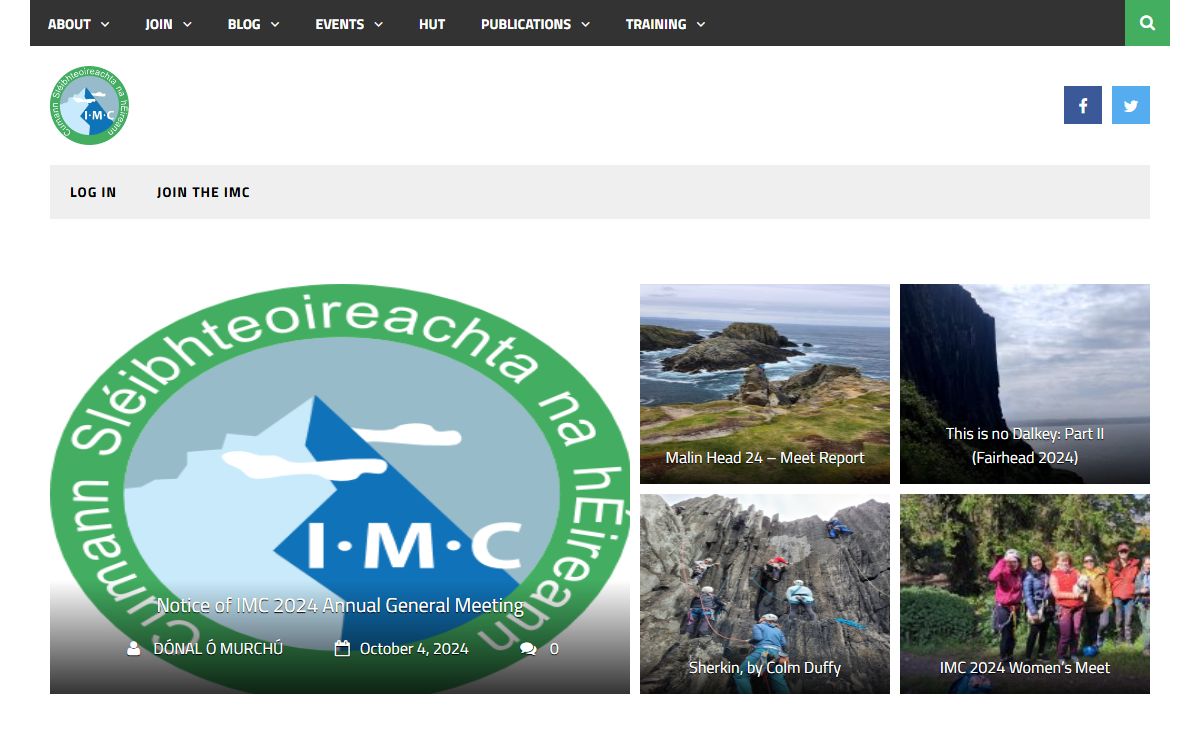Click JOIN THE IMC link
This screenshot has height=740, width=1200.
pyautogui.click(x=203, y=192)
